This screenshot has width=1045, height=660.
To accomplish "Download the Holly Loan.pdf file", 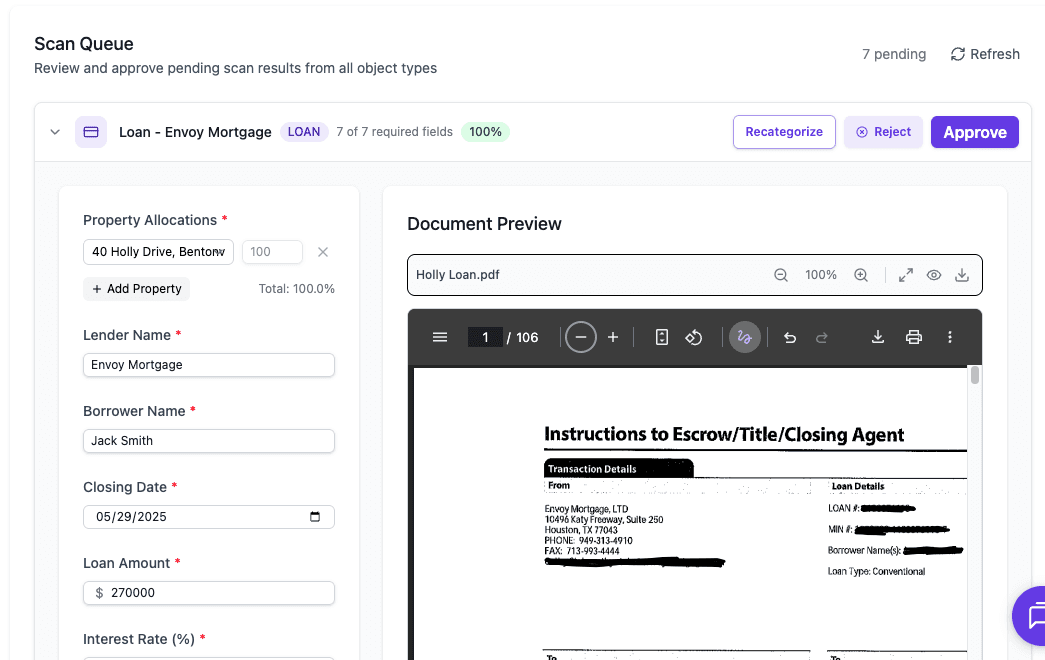I will (962, 274).
